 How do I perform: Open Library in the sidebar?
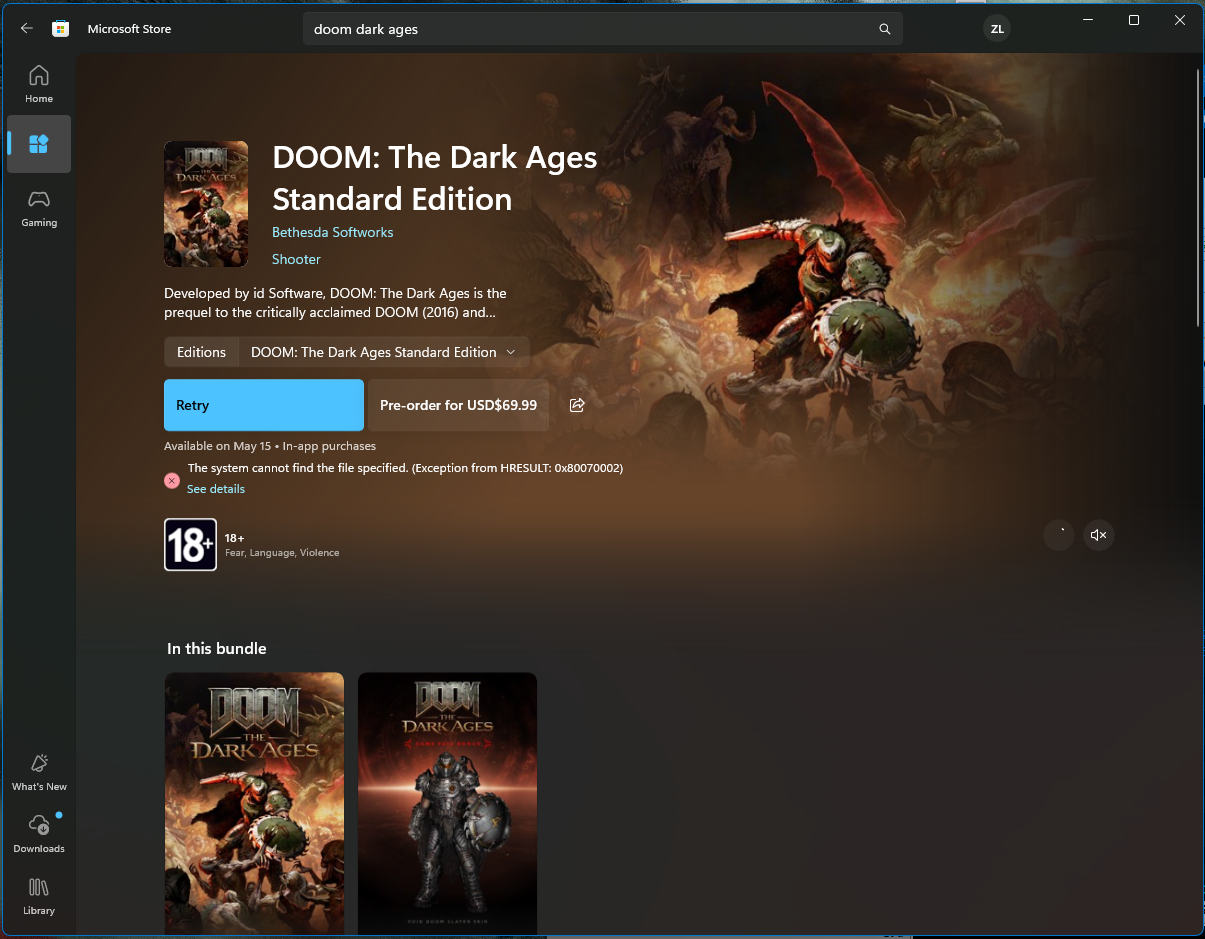(x=39, y=896)
